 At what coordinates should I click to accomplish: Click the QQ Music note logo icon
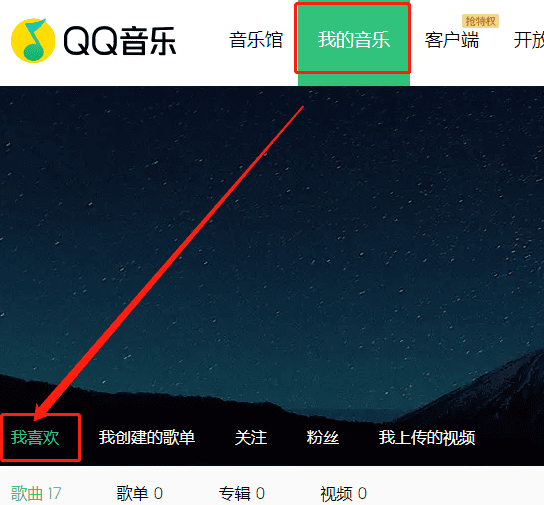click(33, 41)
